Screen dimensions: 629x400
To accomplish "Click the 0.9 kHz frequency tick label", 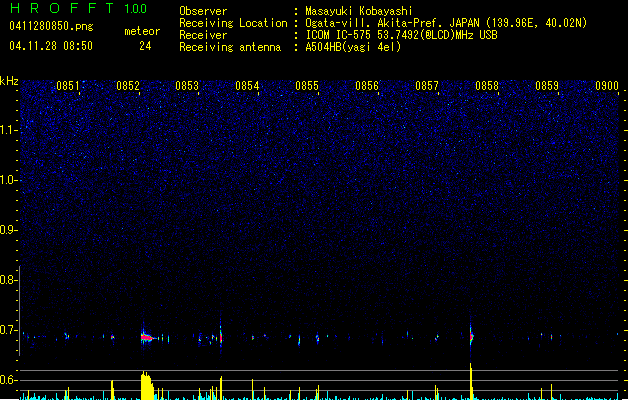I will [x=9, y=230].
